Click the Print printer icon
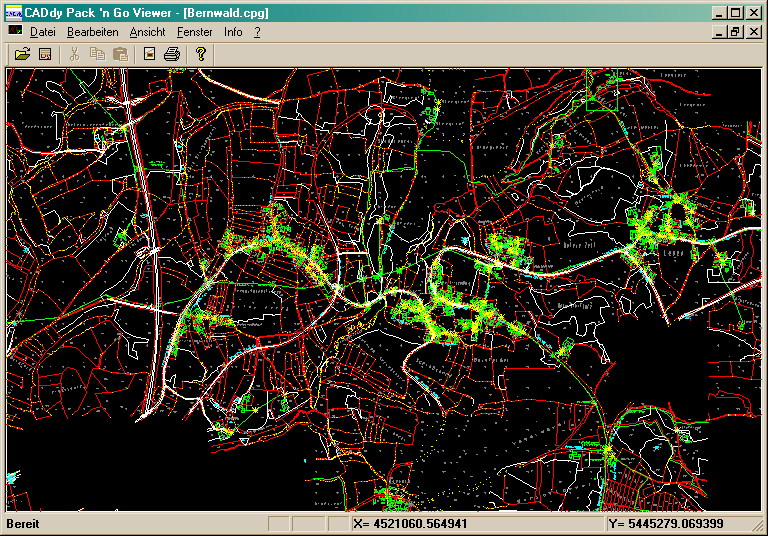 (172, 54)
